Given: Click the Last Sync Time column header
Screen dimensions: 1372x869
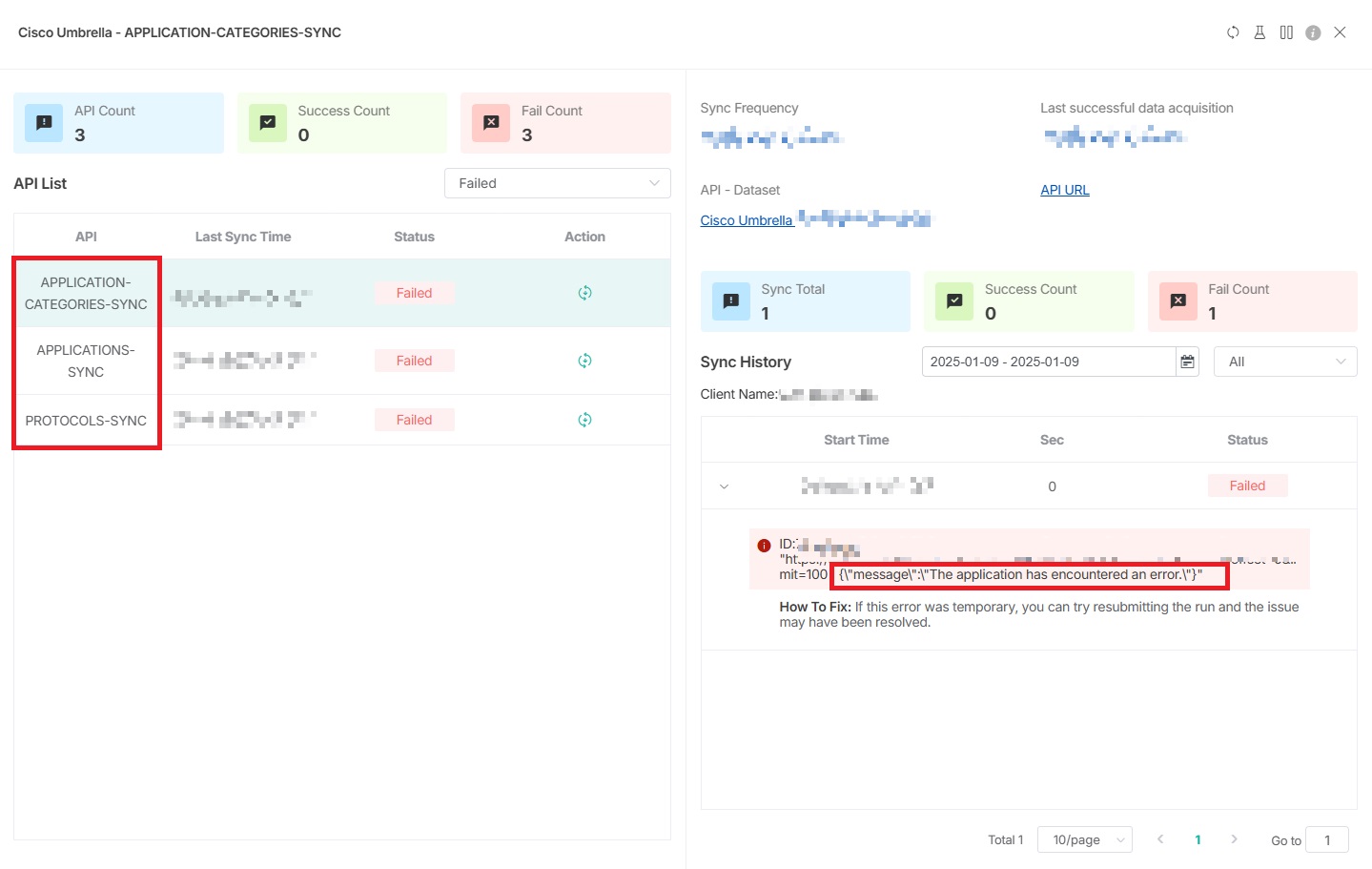Looking at the screenshot, I should 243,237.
